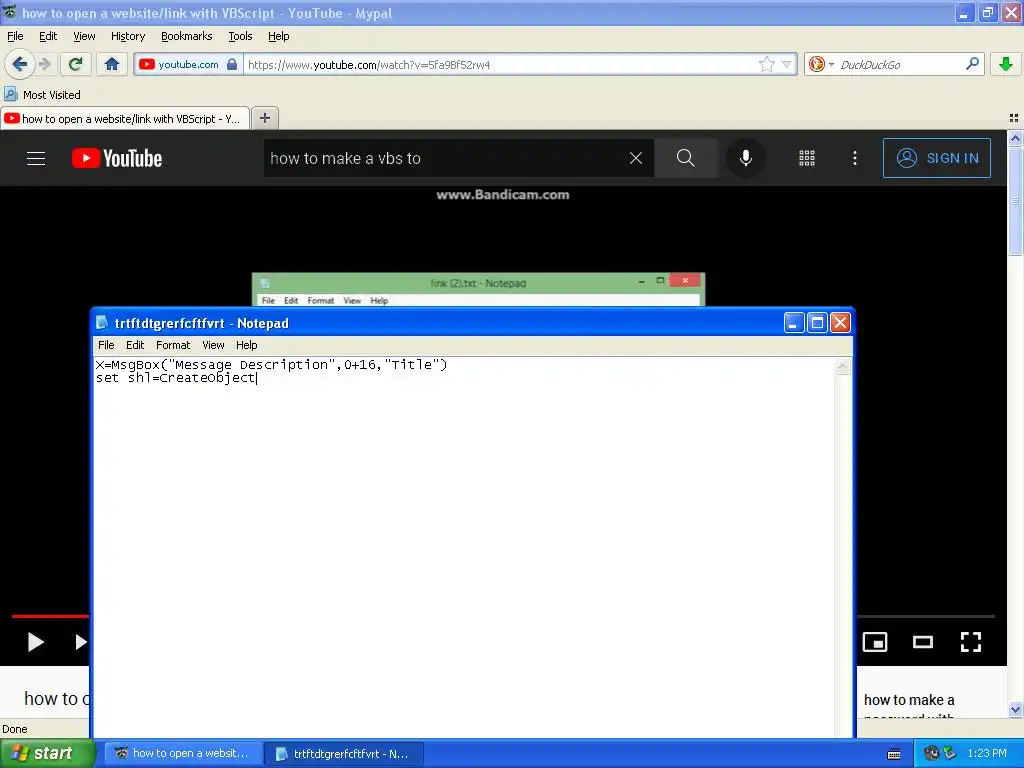Open the browser Help menu
The width and height of the screenshot is (1024, 768).
[278, 36]
